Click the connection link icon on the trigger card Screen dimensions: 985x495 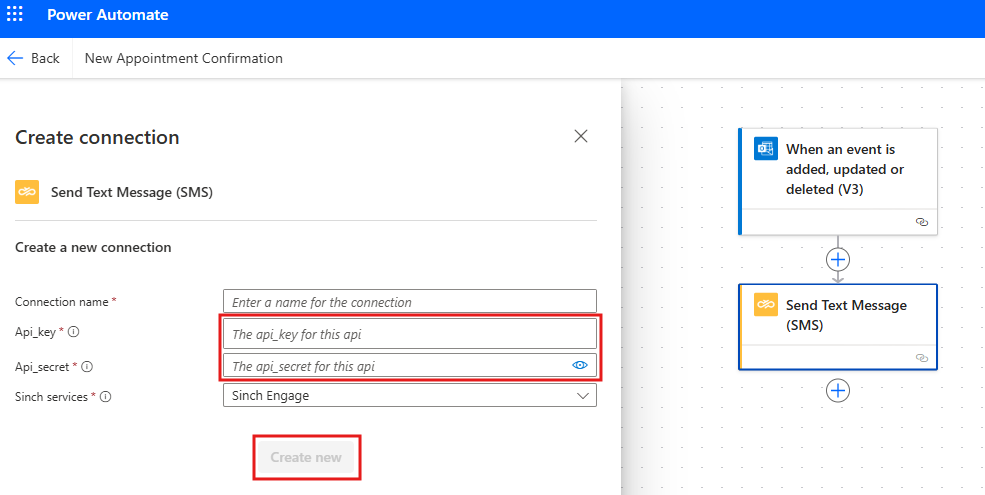[922, 222]
